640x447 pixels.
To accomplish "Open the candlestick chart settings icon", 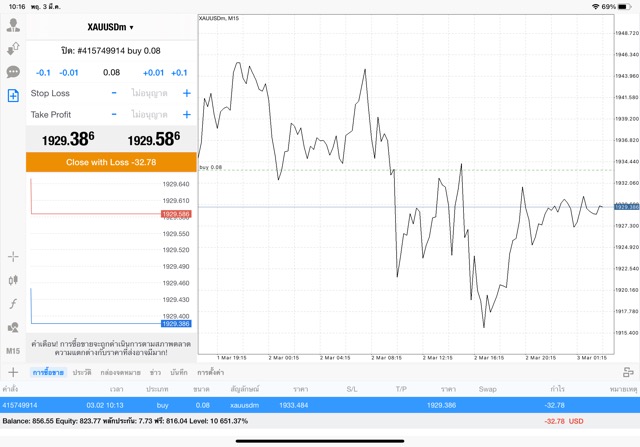I will click(x=13, y=281).
